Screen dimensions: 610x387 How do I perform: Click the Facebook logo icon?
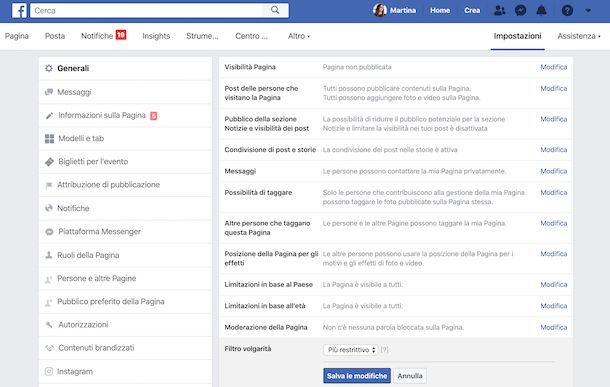(x=19, y=11)
